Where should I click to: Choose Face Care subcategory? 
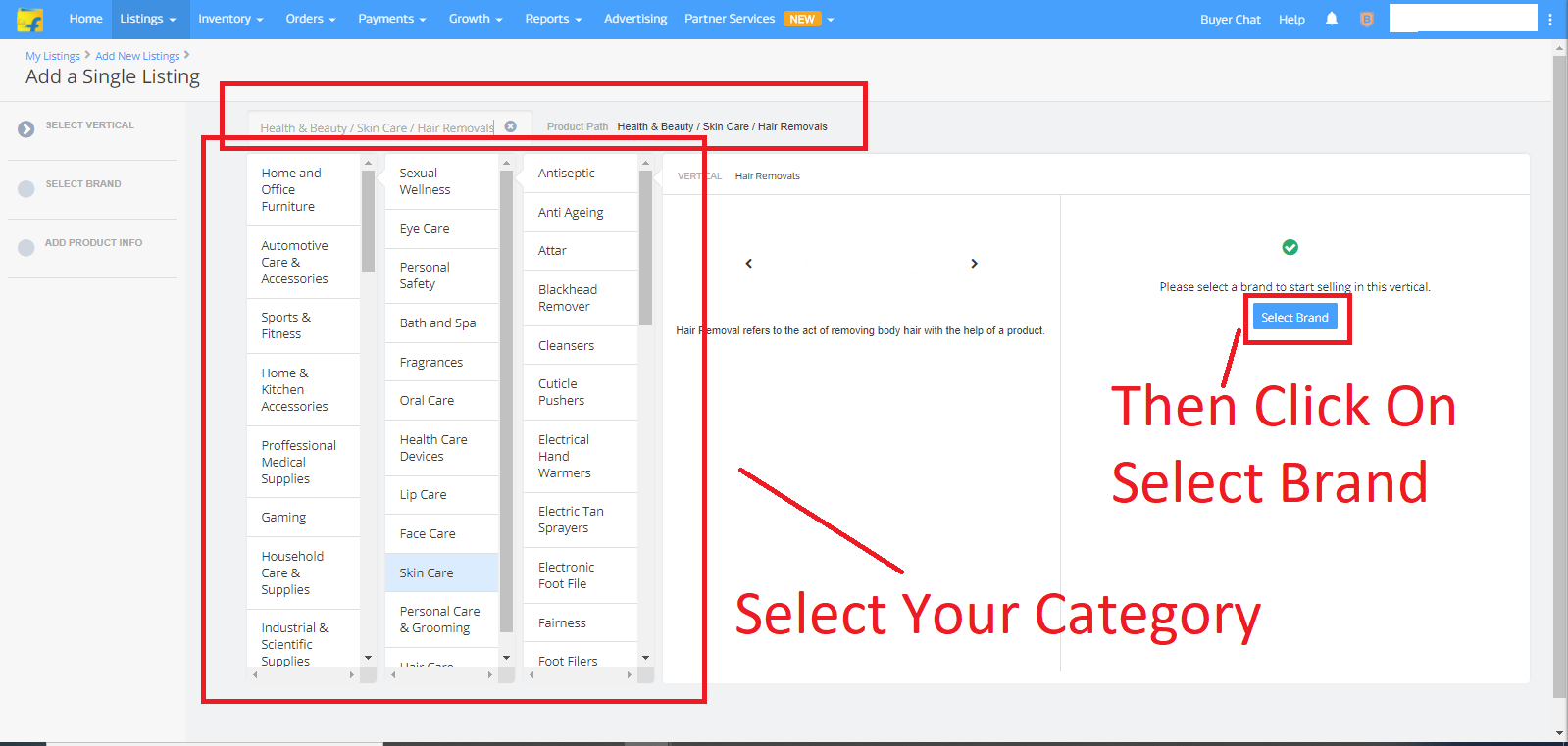point(441,534)
